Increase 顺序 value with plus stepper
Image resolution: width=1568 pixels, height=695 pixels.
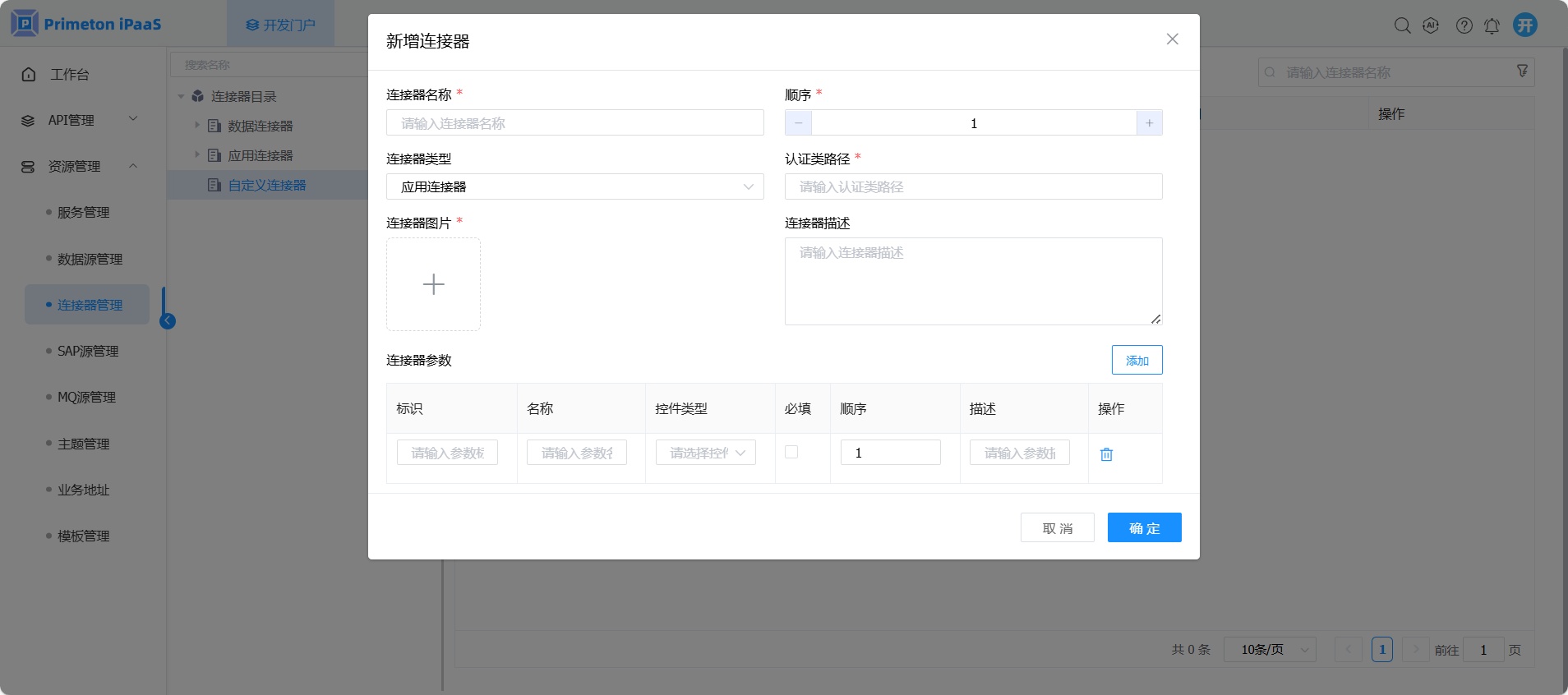pos(1149,123)
